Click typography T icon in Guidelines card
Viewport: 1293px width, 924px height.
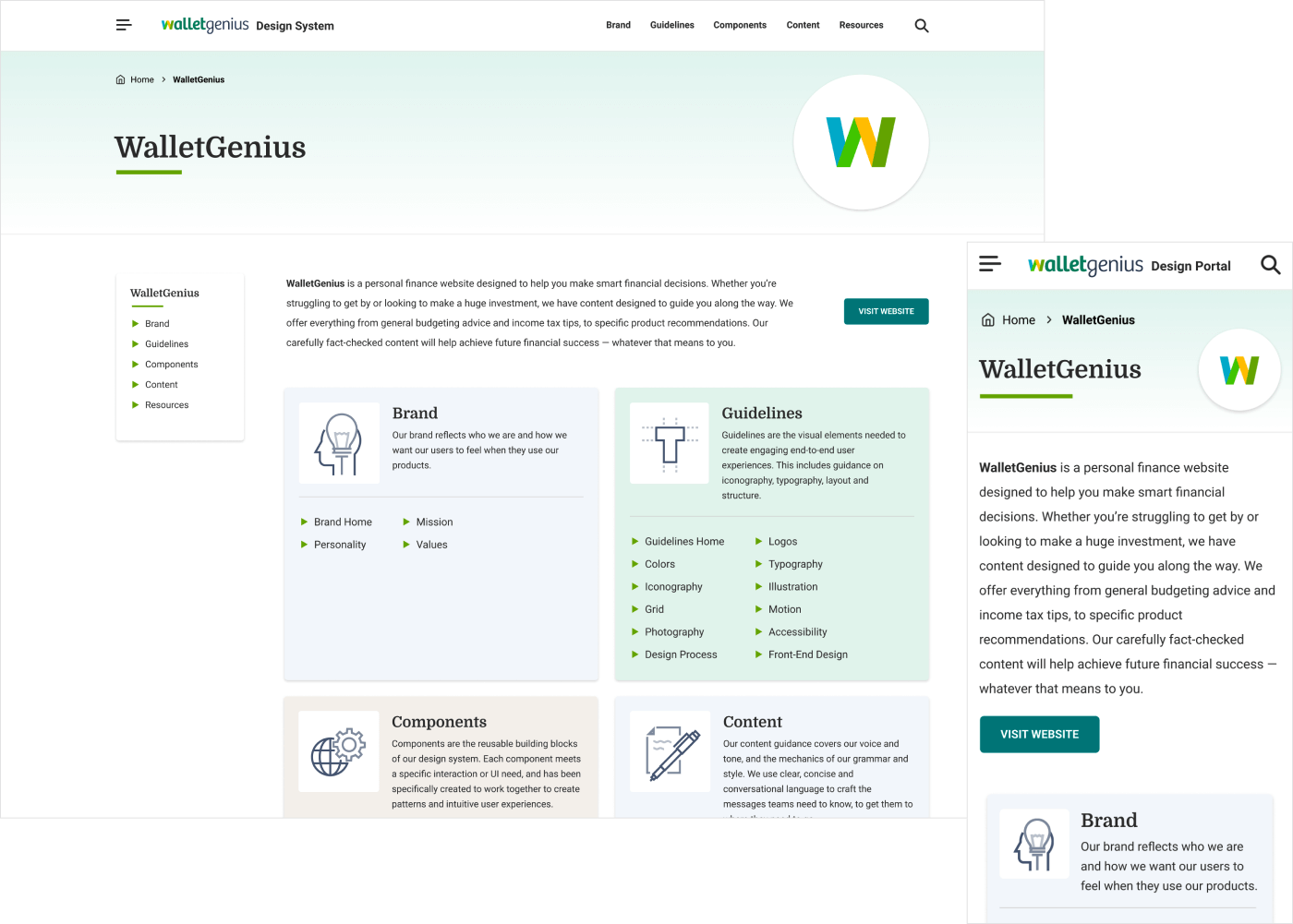[x=670, y=443]
